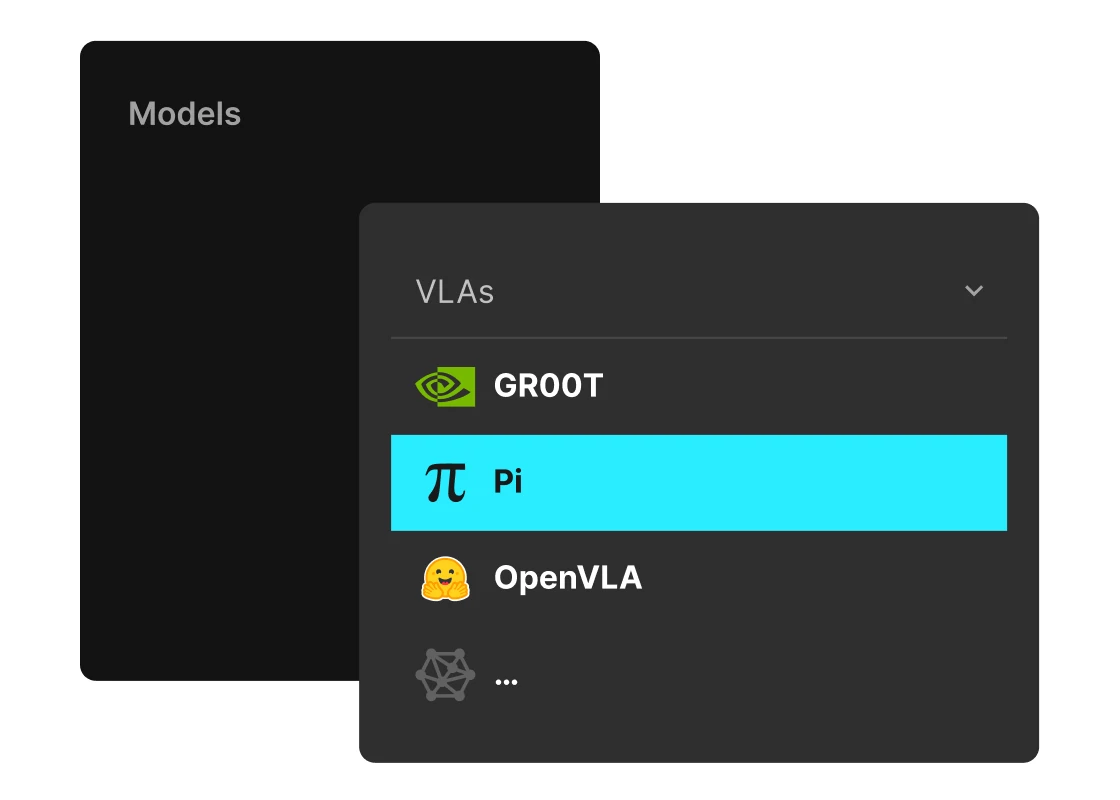This screenshot has width=1120, height=800.
Task: Click the black Pi symbol icon
Action: [445, 483]
